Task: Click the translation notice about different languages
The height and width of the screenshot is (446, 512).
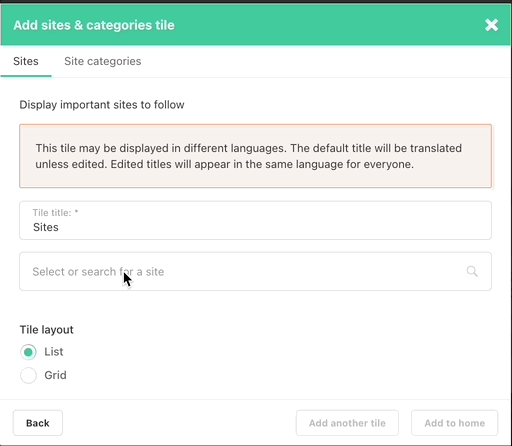Action: tap(255, 156)
